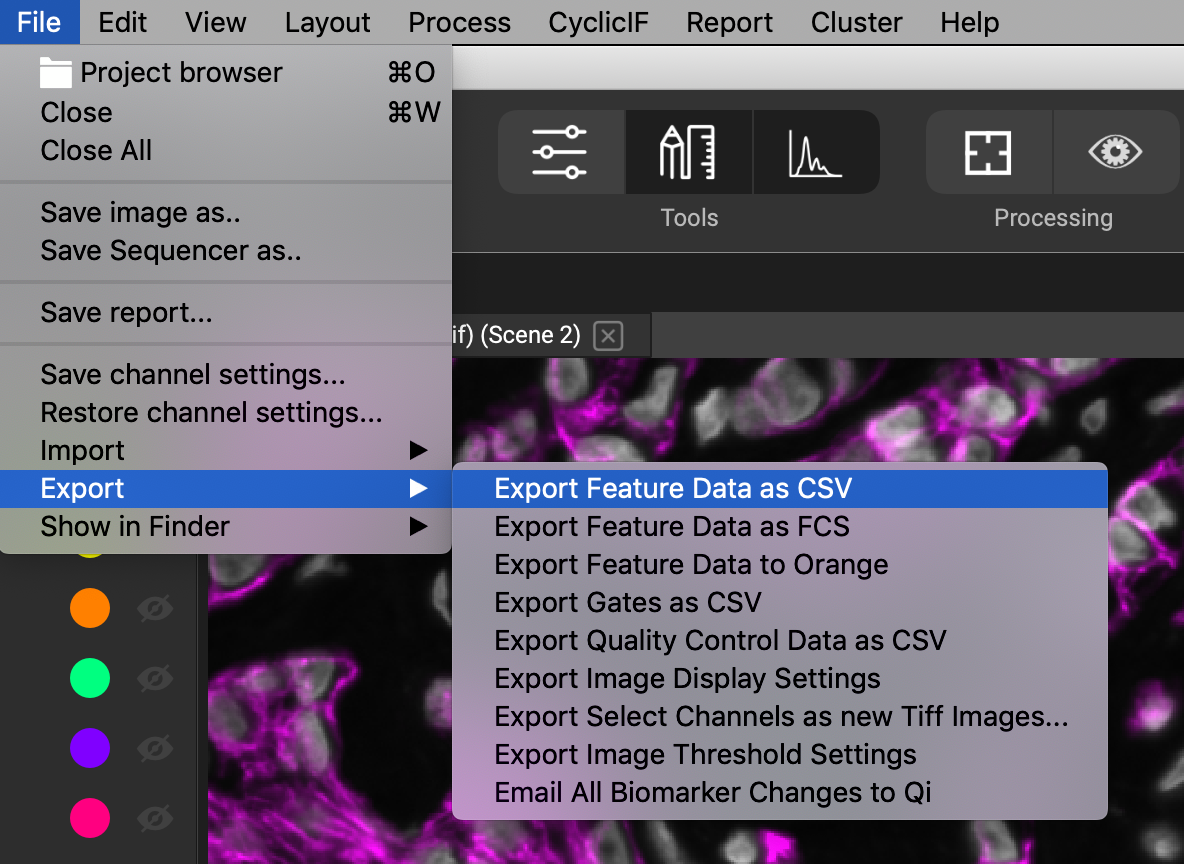This screenshot has width=1184, height=864.
Task: Open the CyclicIF menu
Action: (x=598, y=22)
